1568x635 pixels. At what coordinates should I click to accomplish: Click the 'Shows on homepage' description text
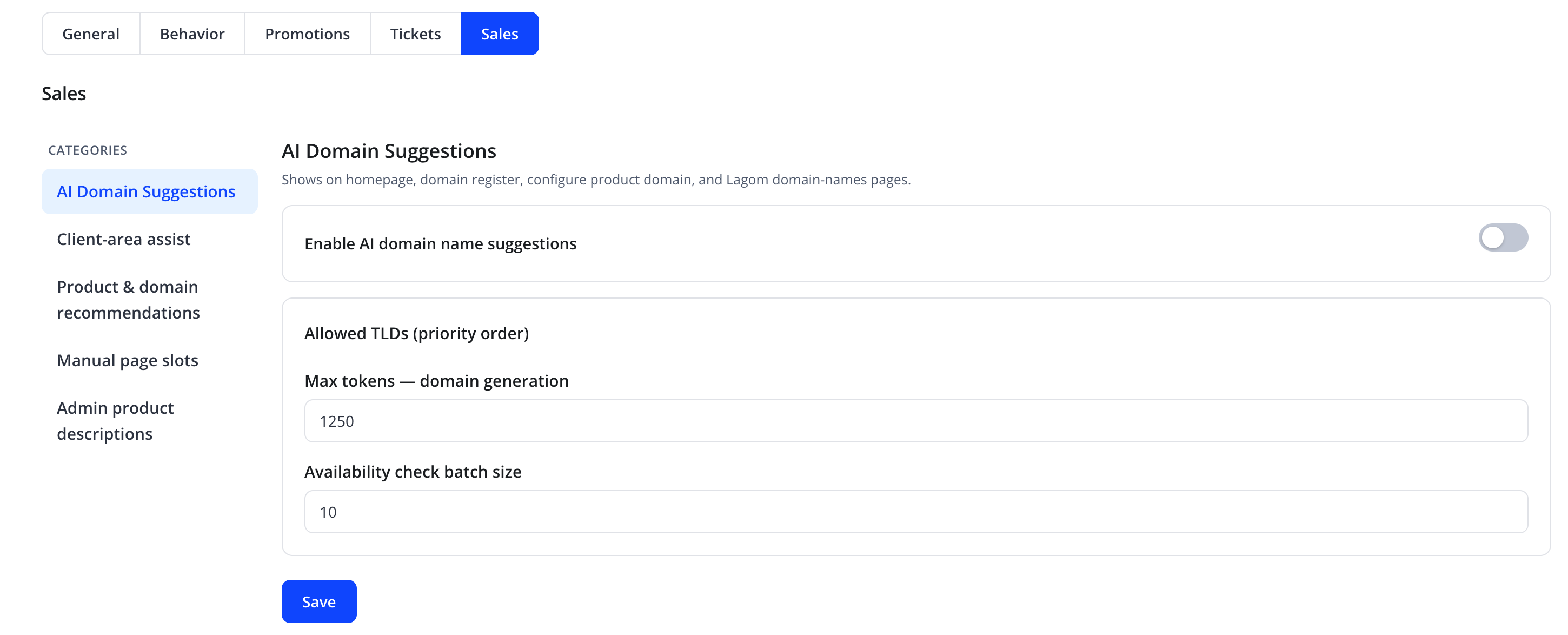(596, 180)
